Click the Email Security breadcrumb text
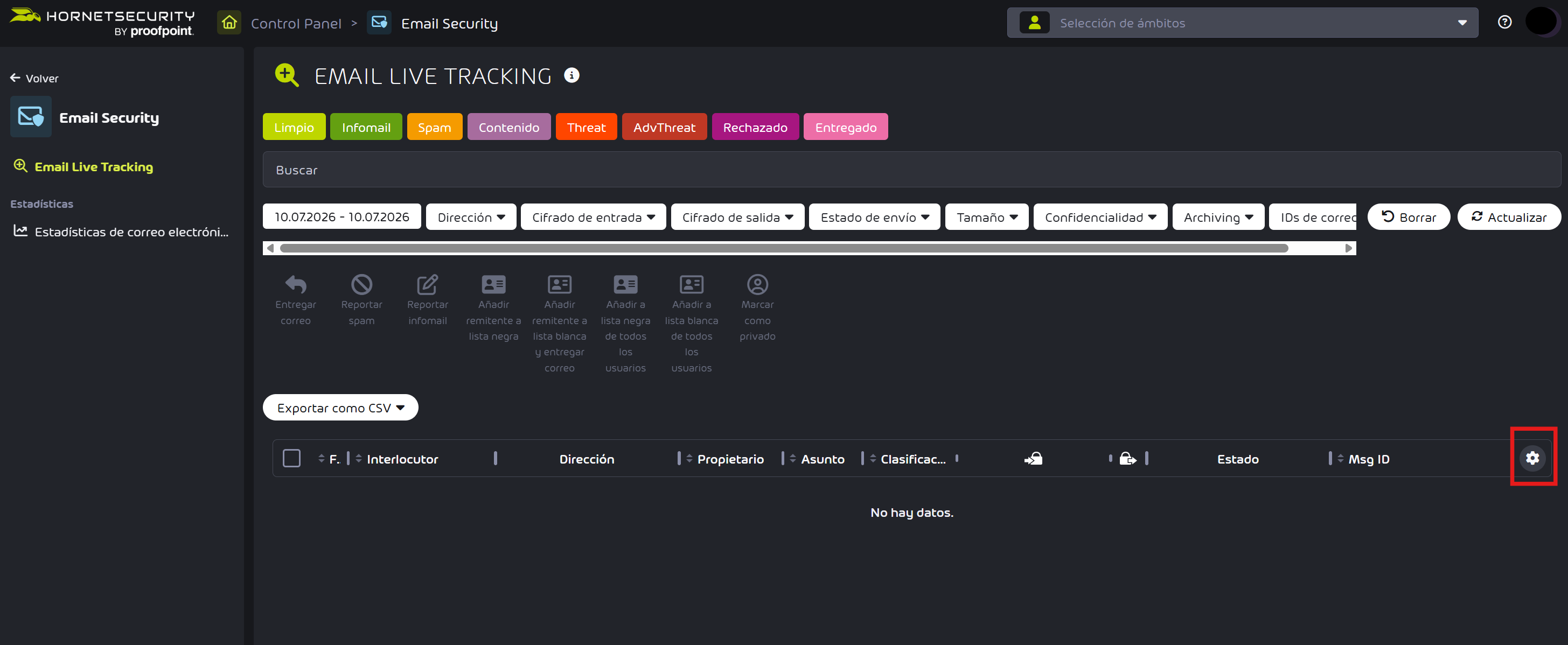Image resolution: width=1568 pixels, height=645 pixels. coord(449,24)
